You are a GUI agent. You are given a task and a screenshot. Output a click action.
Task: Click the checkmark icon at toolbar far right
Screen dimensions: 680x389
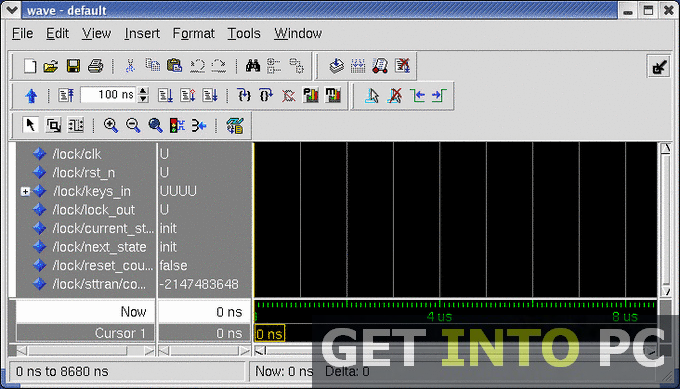click(x=659, y=67)
